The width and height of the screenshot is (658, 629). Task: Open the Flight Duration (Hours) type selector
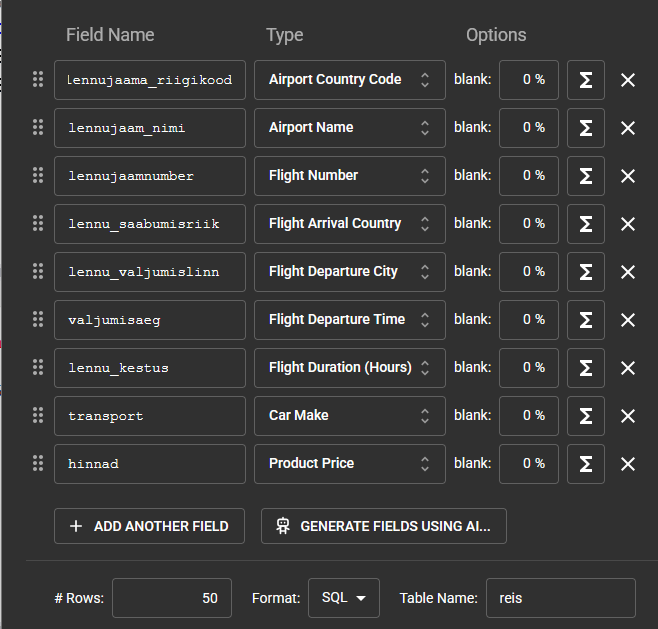[x=349, y=368]
